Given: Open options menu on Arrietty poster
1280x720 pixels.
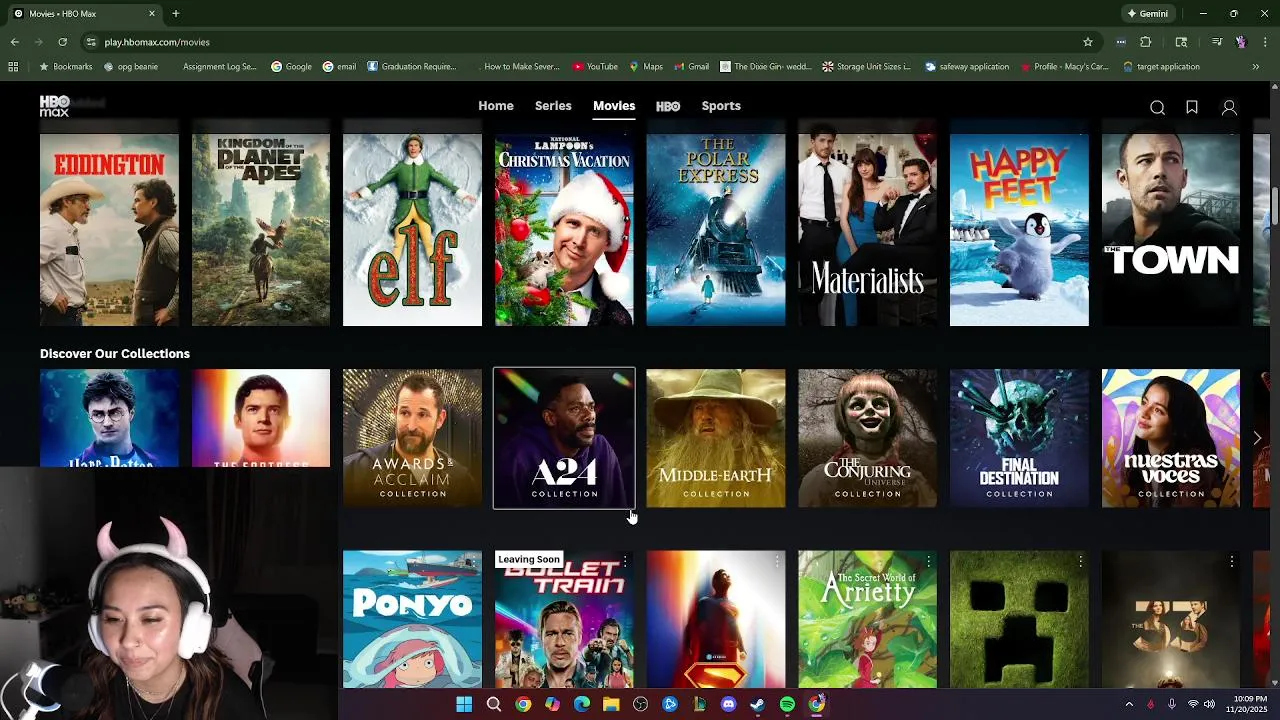Looking at the screenshot, I should (928, 562).
